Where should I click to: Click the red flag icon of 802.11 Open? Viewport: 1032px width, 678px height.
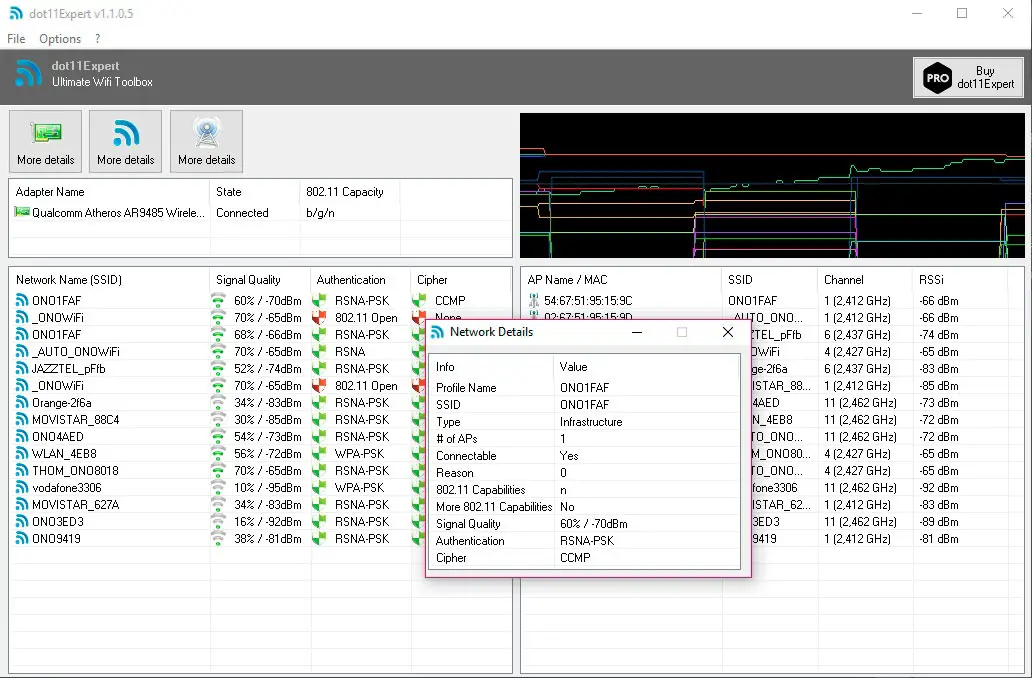pos(320,318)
